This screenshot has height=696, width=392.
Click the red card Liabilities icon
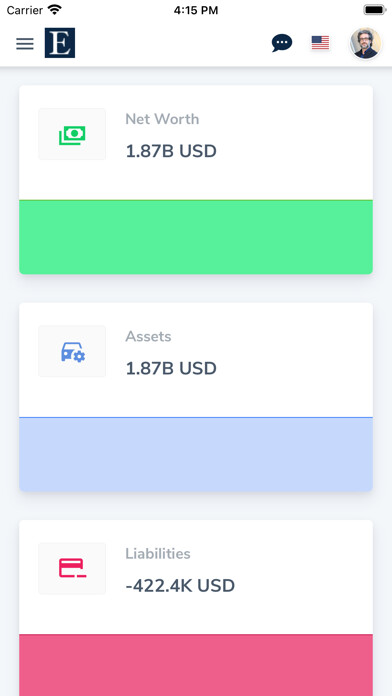point(72,569)
